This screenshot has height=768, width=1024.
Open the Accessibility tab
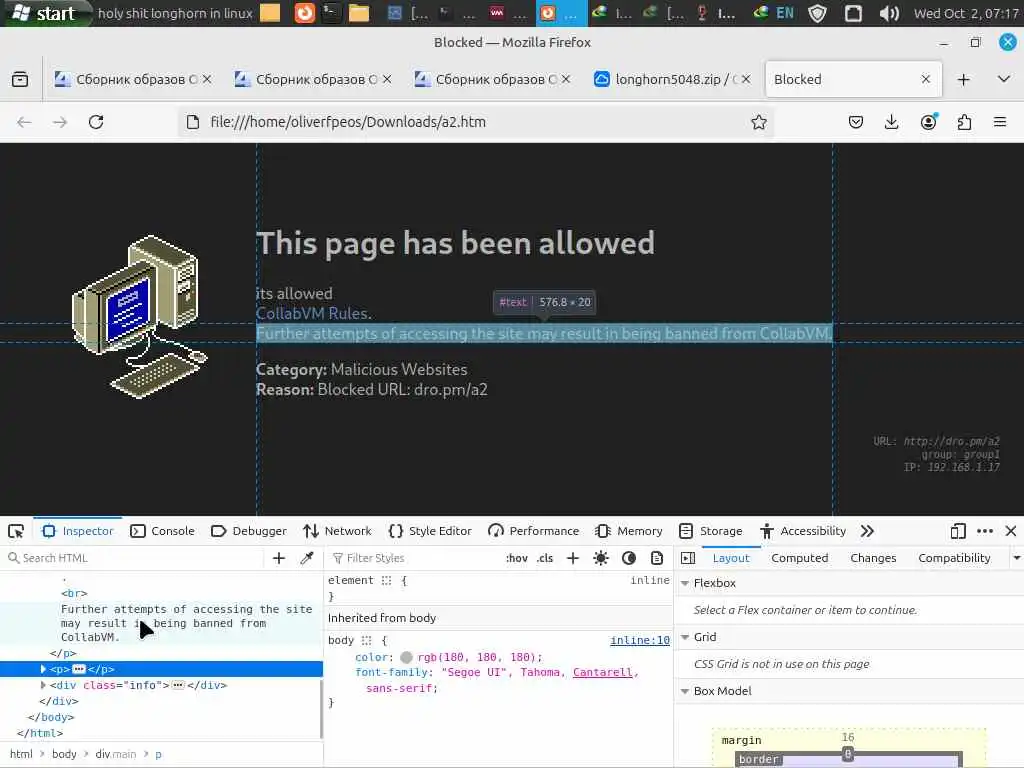point(803,531)
